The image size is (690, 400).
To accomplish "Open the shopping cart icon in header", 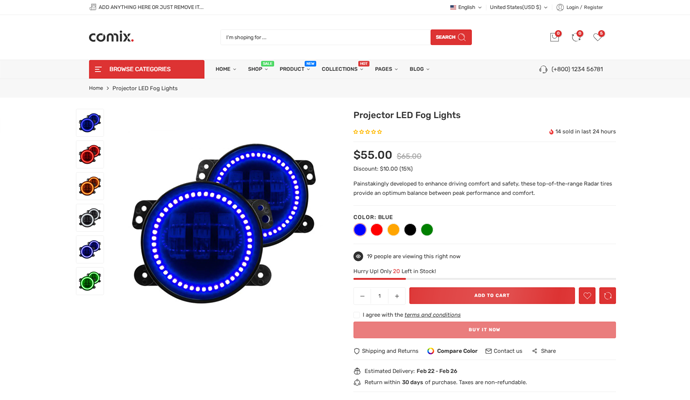I will (x=554, y=37).
